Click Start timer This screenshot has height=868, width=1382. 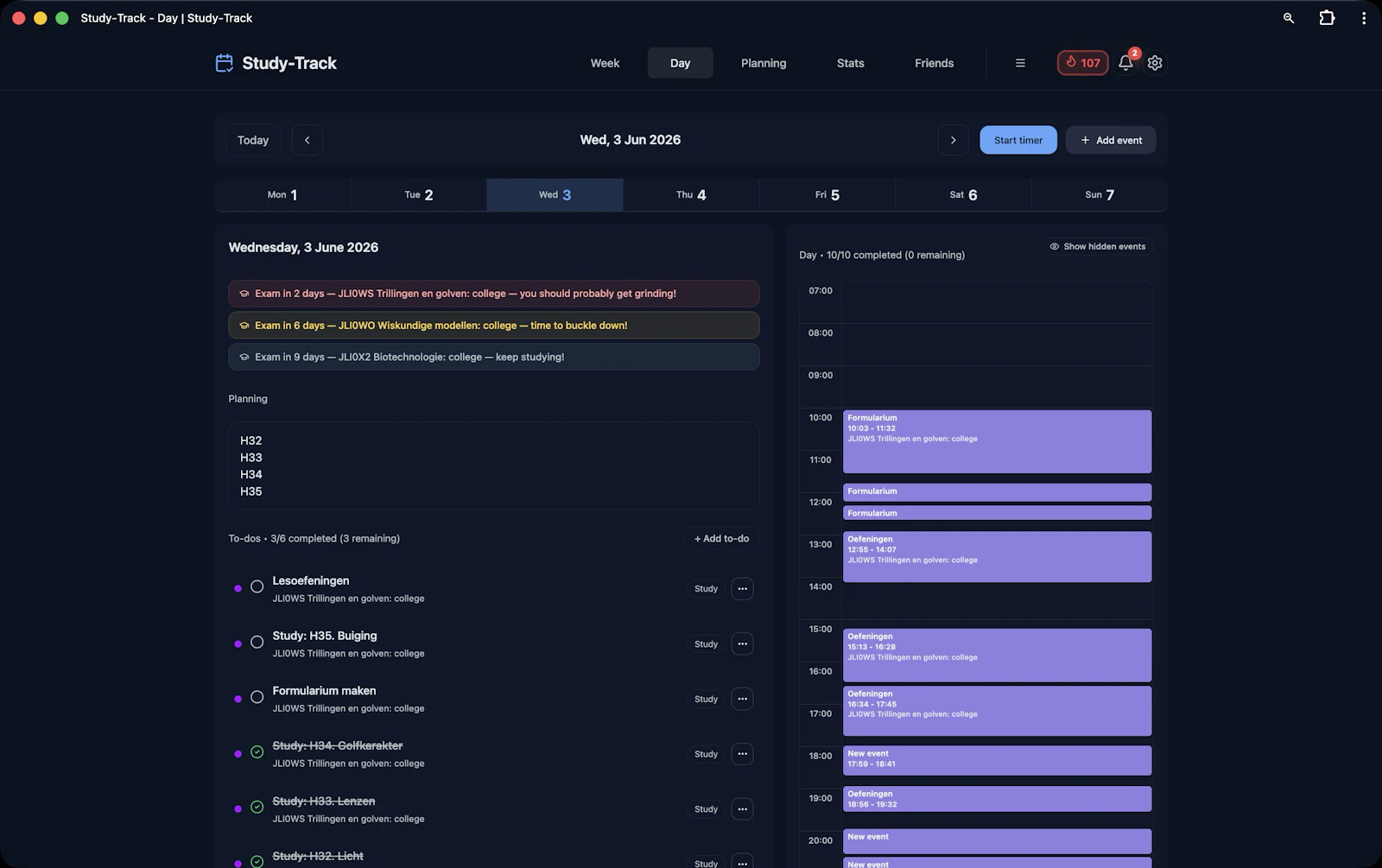(x=1018, y=140)
